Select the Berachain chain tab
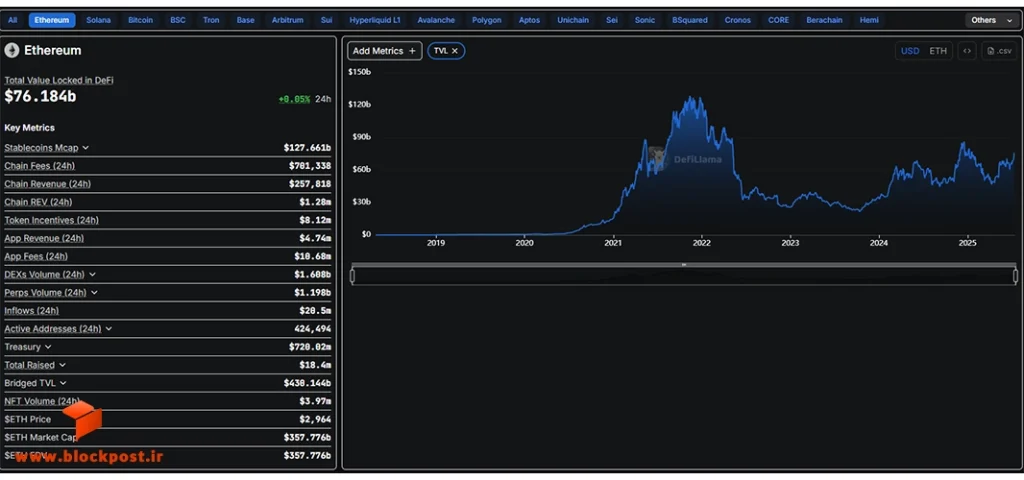Screen dimensions: 1024x480 824,20
